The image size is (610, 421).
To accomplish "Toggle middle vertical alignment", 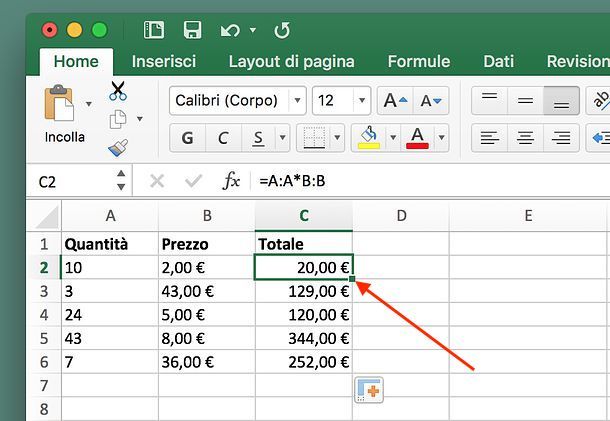I will pyautogui.click(x=525, y=101).
